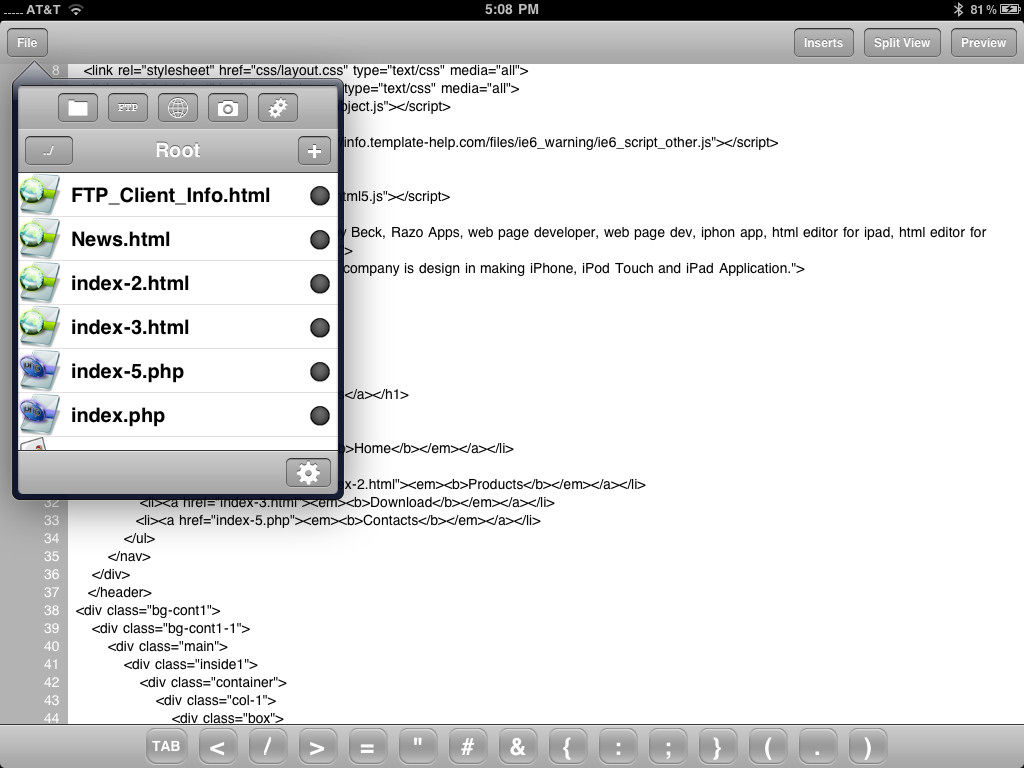Insert period key
The image size is (1024, 768).
pyautogui.click(x=818, y=746)
